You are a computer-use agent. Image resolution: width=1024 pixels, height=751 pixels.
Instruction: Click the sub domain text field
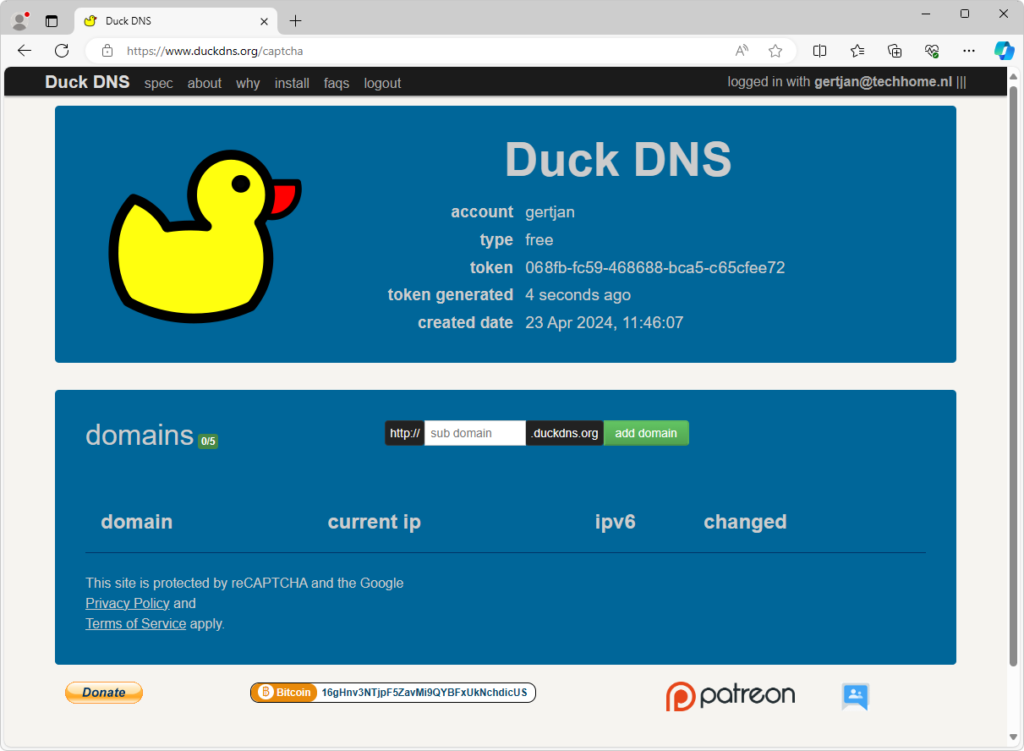pyautogui.click(x=475, y=433)
